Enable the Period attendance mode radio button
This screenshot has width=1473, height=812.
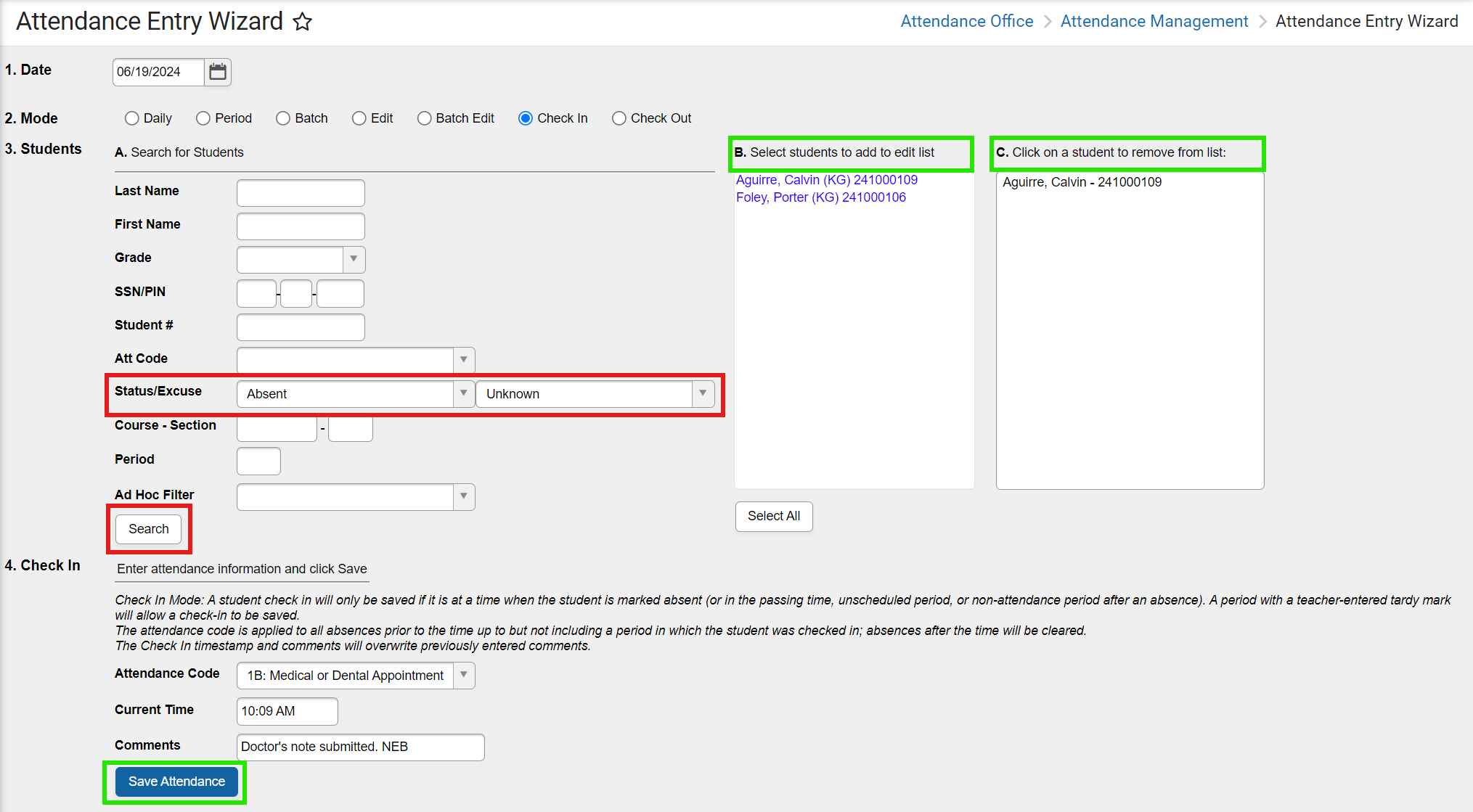(x=203, y=118)
